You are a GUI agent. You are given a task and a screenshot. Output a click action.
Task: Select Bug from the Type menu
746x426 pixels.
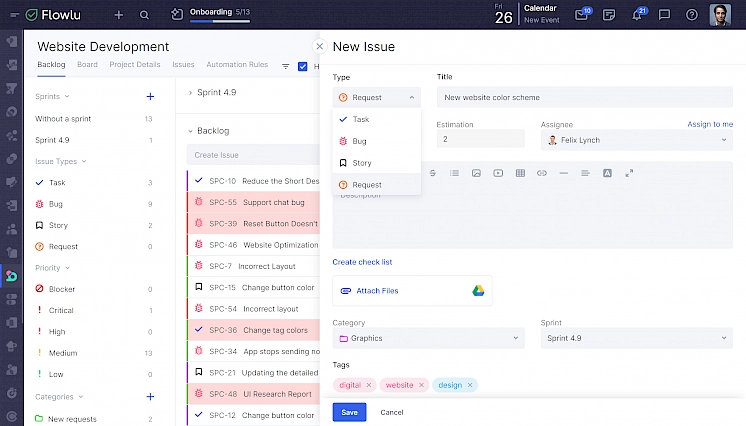pyautogui.click(x=359, y=141)
